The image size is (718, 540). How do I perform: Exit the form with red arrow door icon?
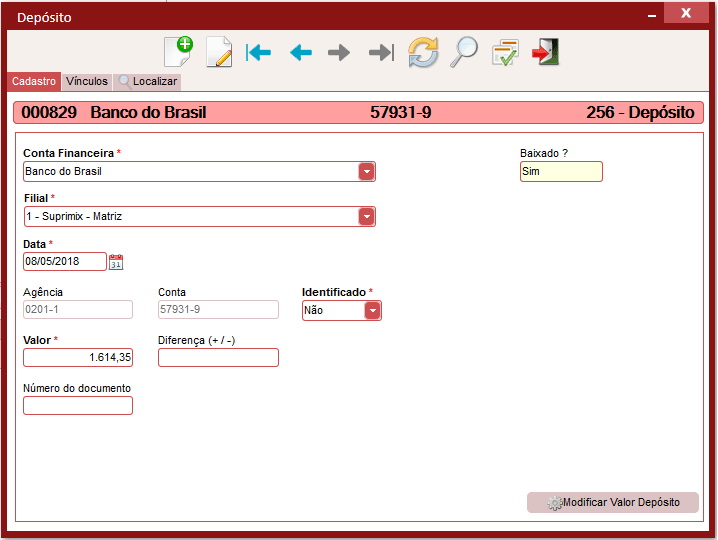pos(546,52)
